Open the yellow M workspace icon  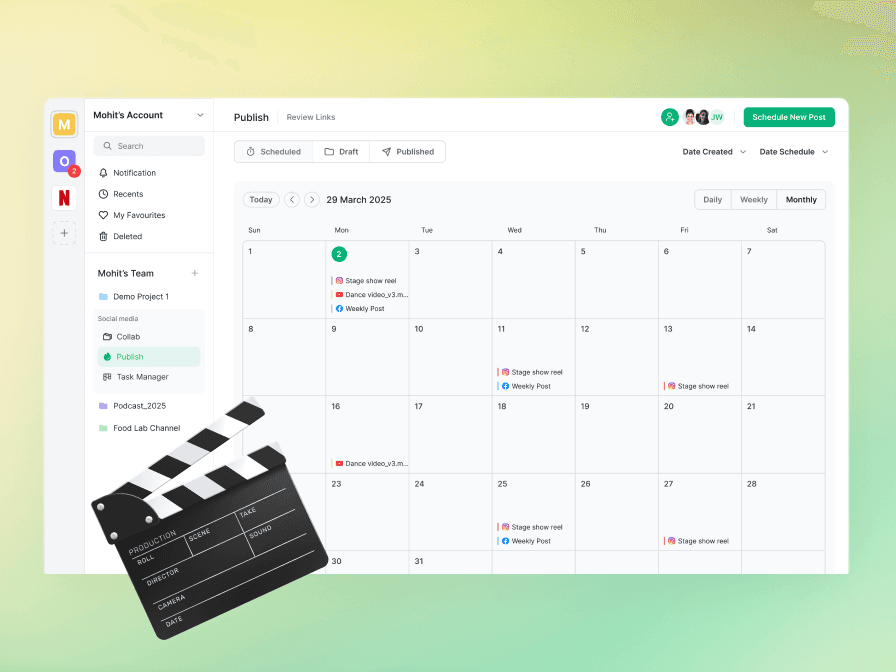[x=64, y=124]
